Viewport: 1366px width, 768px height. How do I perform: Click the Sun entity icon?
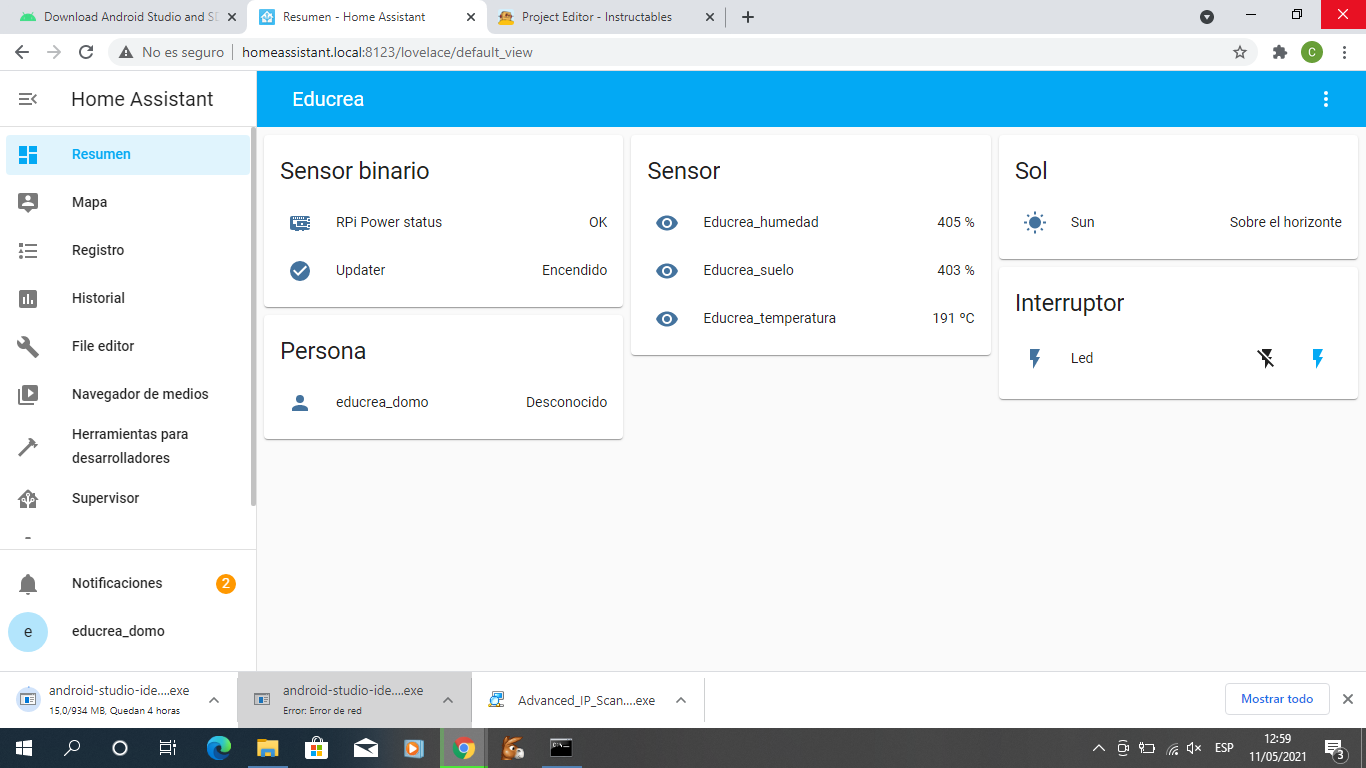[1035, 223]
